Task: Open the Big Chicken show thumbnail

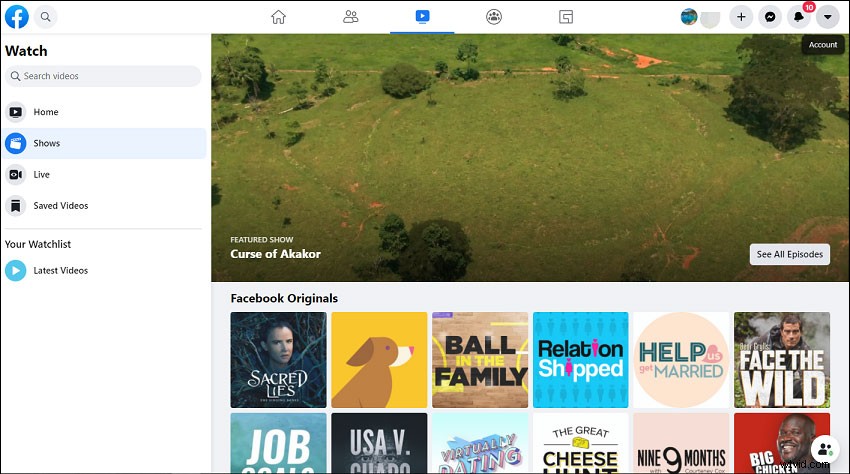Action: click(782, 443)
